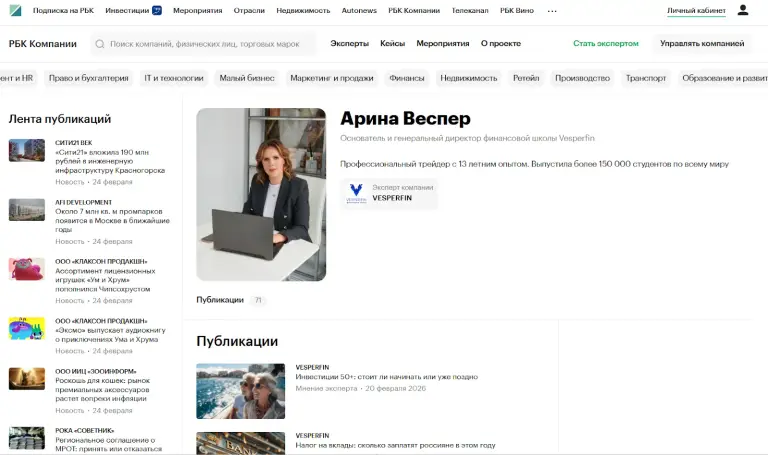The height and width of the screenshot is (455, 768).
Task: Open Инвестиции in top menu
Action: [x=127, y=10]
